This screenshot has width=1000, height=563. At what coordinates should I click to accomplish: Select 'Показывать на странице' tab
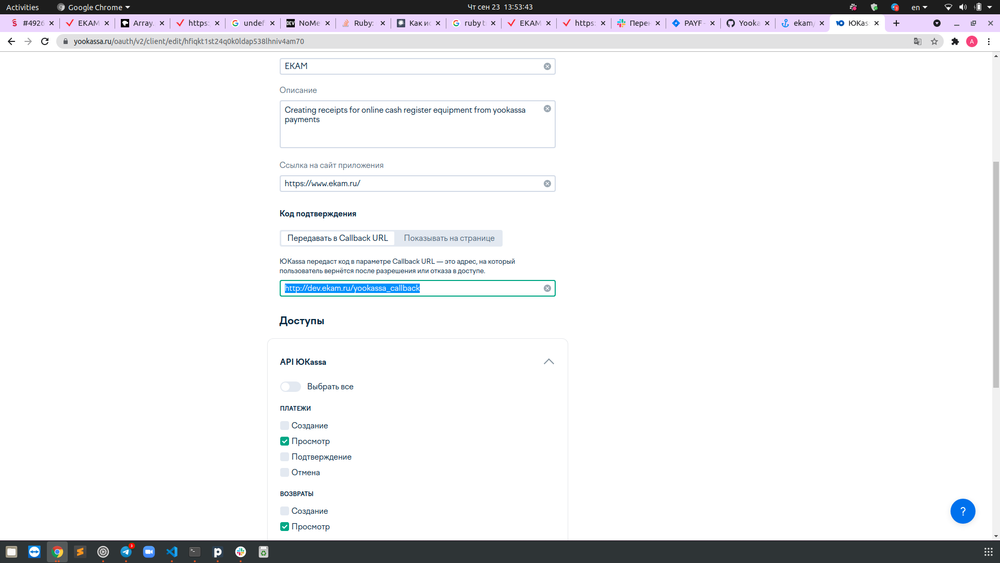point(449,238)
